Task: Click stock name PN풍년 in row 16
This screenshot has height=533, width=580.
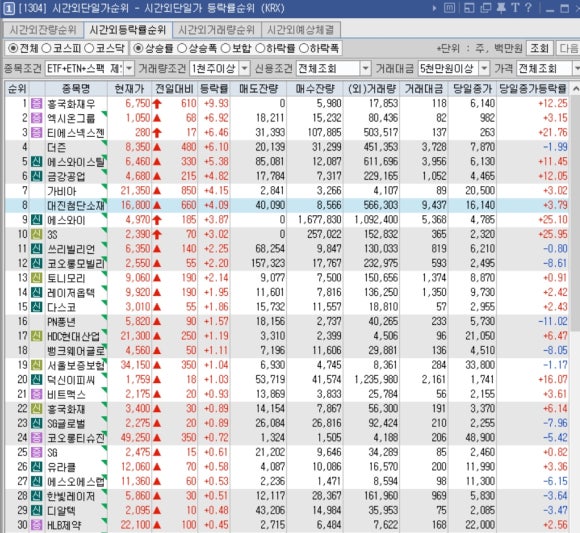Action: [x=61, y=321]
